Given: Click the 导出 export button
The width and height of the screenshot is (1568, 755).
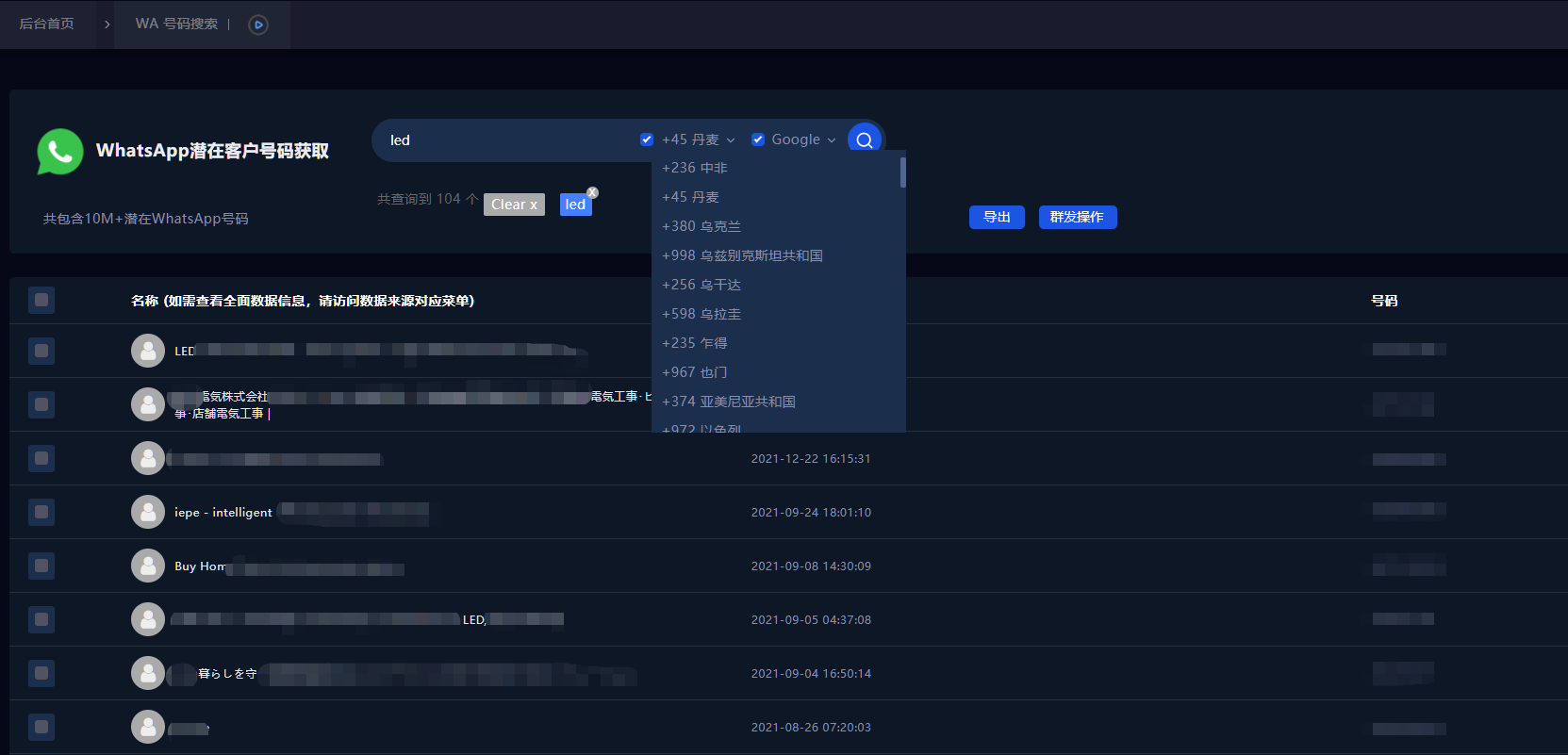Looking at the screenshot, I should (997, 217).
